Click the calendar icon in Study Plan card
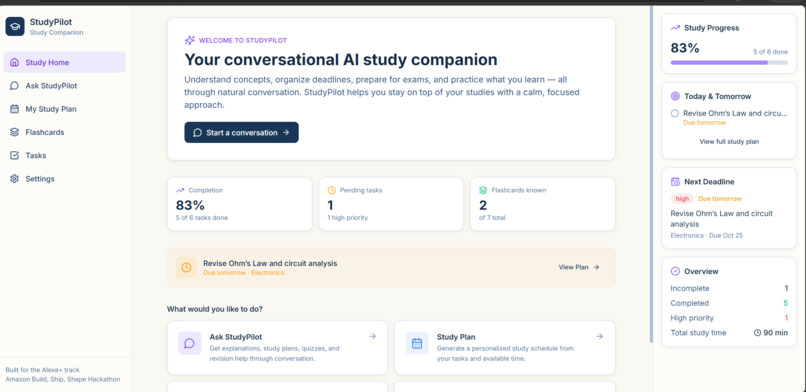806x392 pixels. tap(417, 343)
